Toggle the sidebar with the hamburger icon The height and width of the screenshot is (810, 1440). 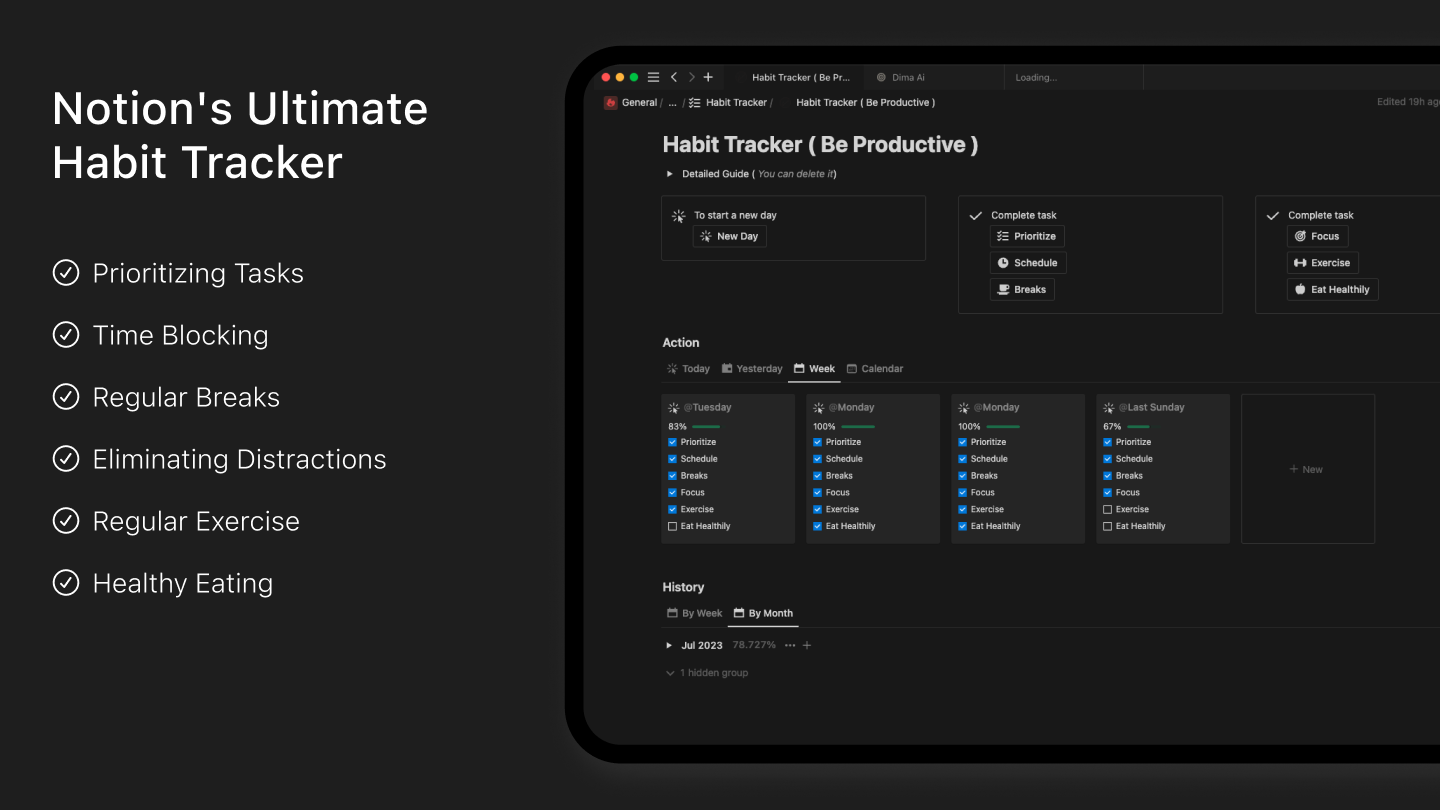[653, 77]
